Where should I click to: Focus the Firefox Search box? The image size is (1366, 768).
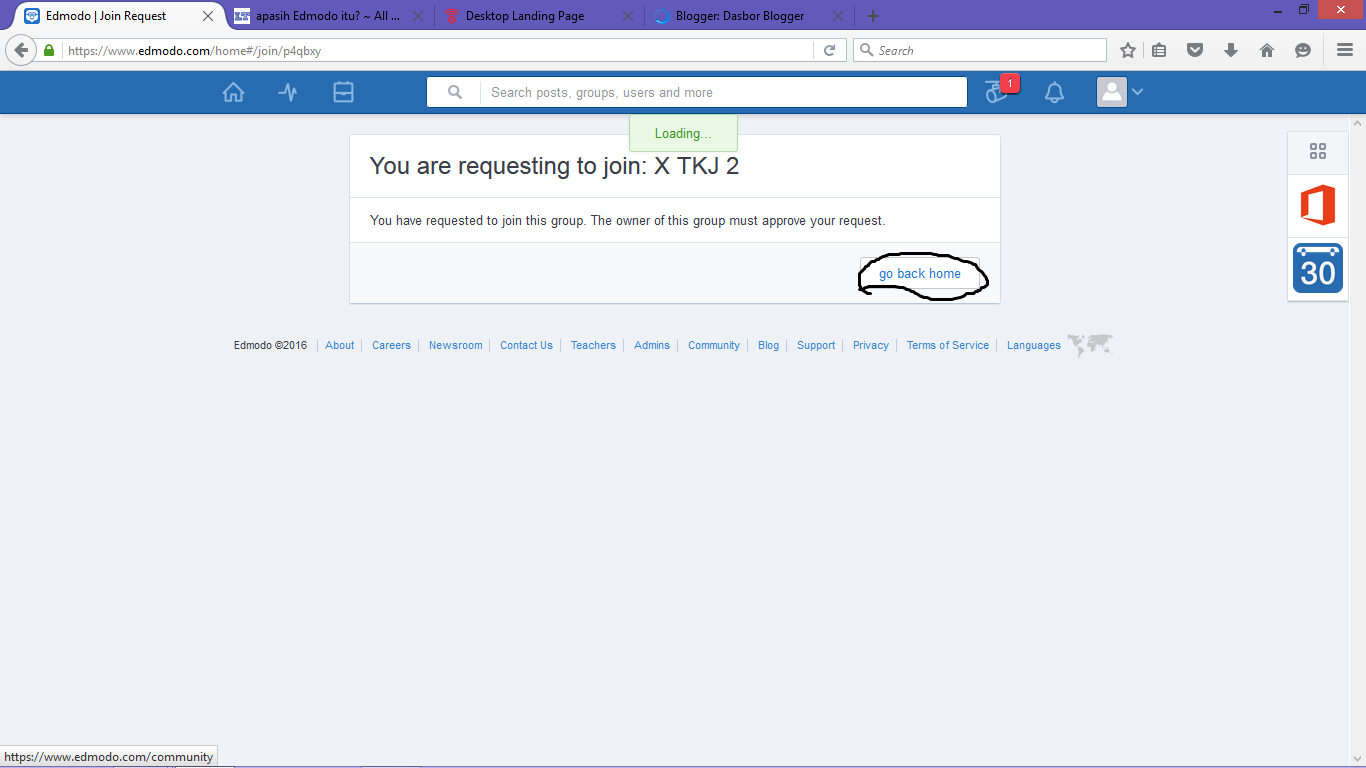click(x=980, y=50)
